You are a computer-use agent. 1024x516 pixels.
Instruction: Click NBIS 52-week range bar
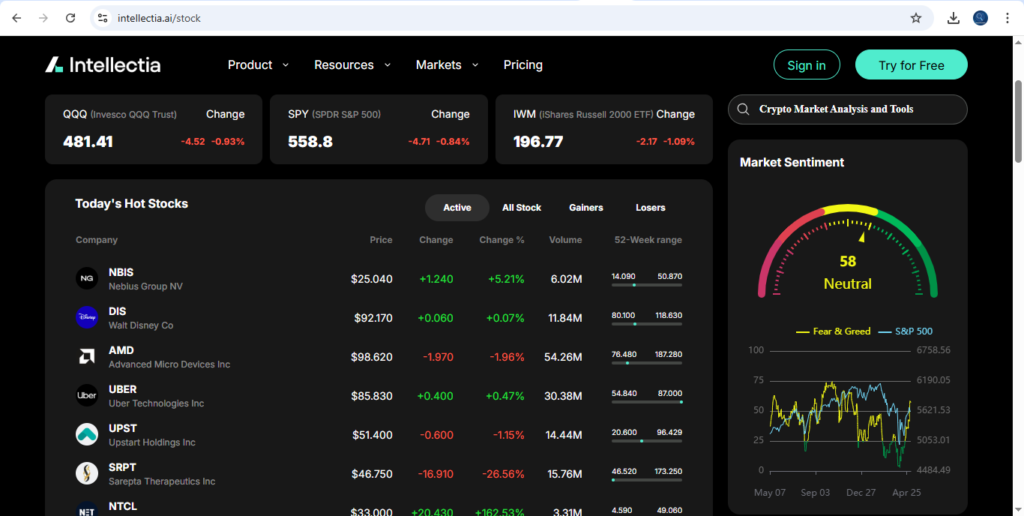[x=647, y=285]
